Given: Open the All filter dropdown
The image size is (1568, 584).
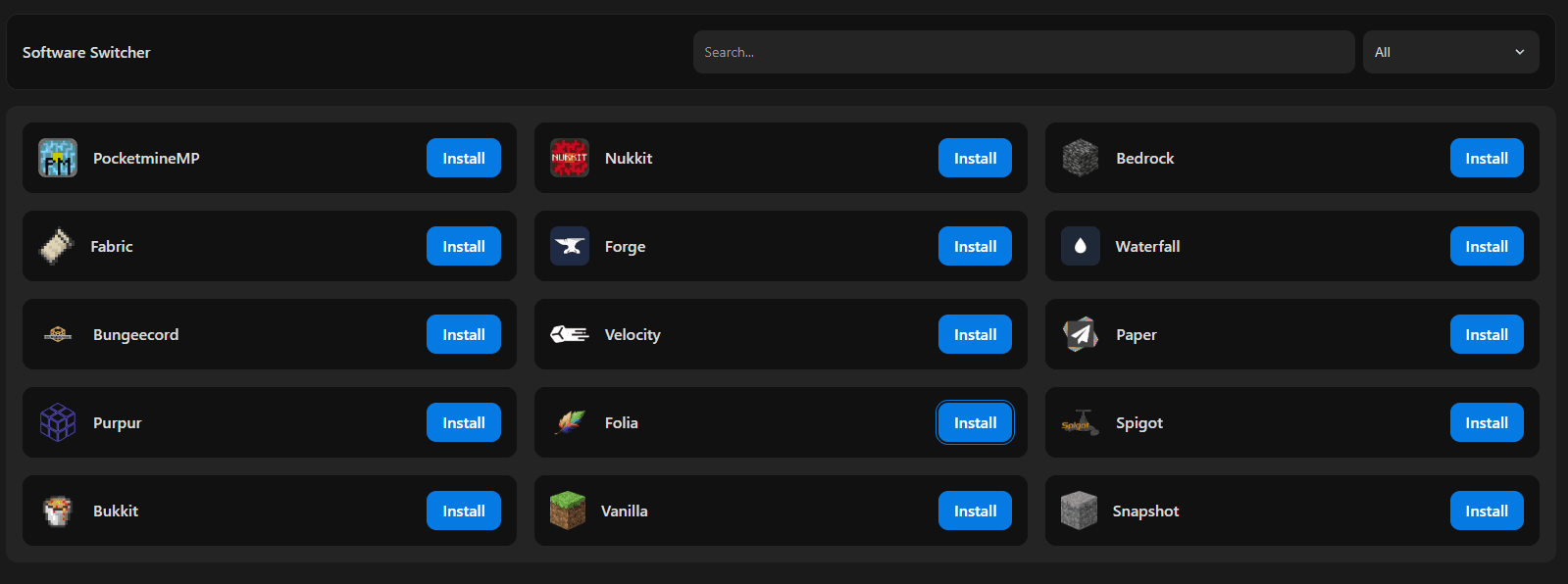Looking at the screenshot, I should 1450,52.
